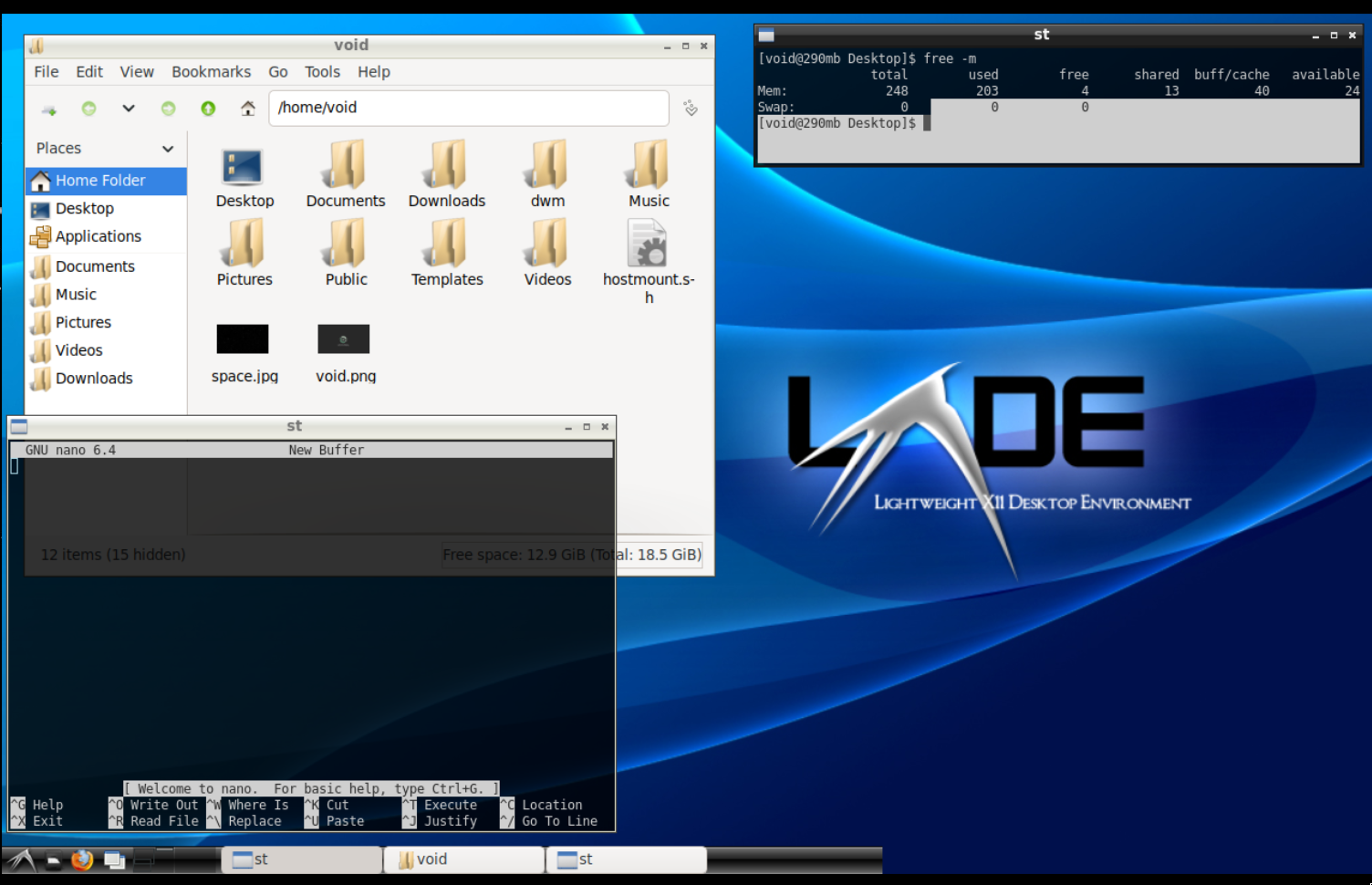Image resolution: width=1372 pixels, height=885 pixels.
Task: Click the Home toolbar icon
Action: [x=248, y=109]
